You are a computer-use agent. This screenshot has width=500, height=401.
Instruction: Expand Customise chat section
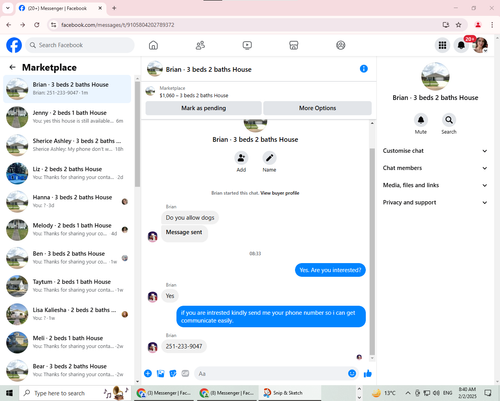[x=435, y=151]
